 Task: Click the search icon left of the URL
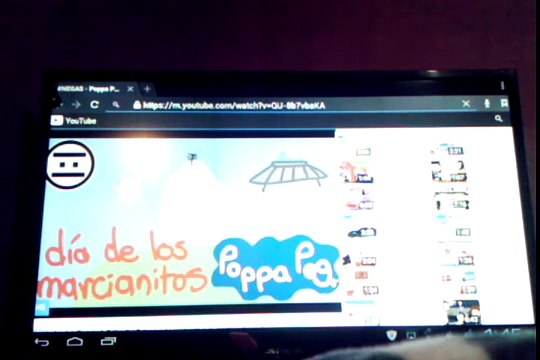pos(116,104)
